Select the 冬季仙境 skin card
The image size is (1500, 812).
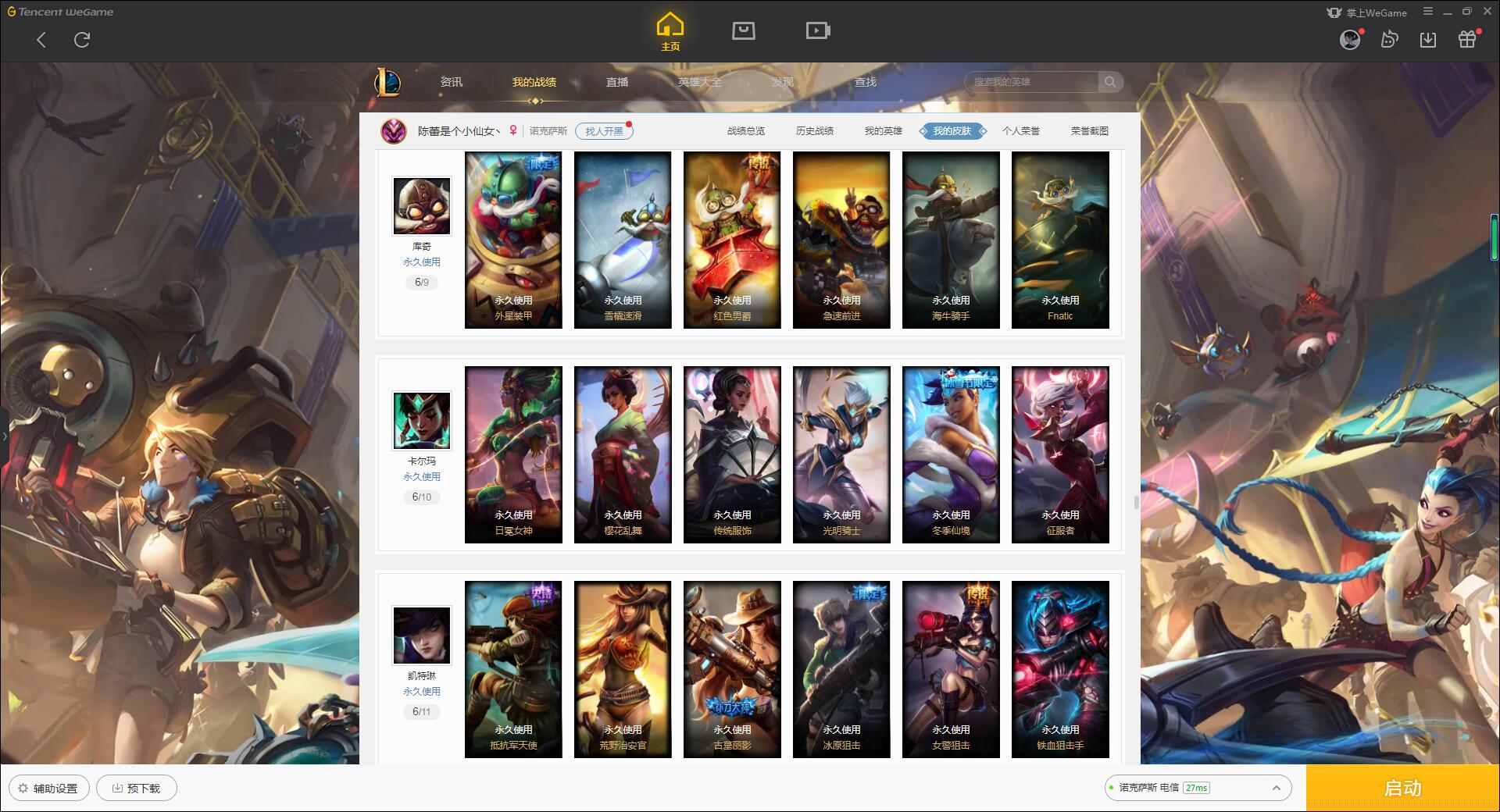click(951, 454)
